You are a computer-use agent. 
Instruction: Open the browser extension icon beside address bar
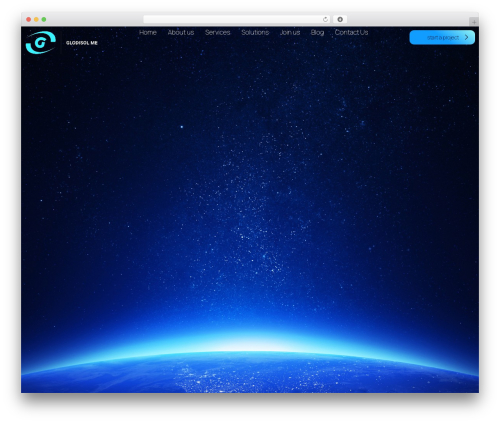click(340, 19)
